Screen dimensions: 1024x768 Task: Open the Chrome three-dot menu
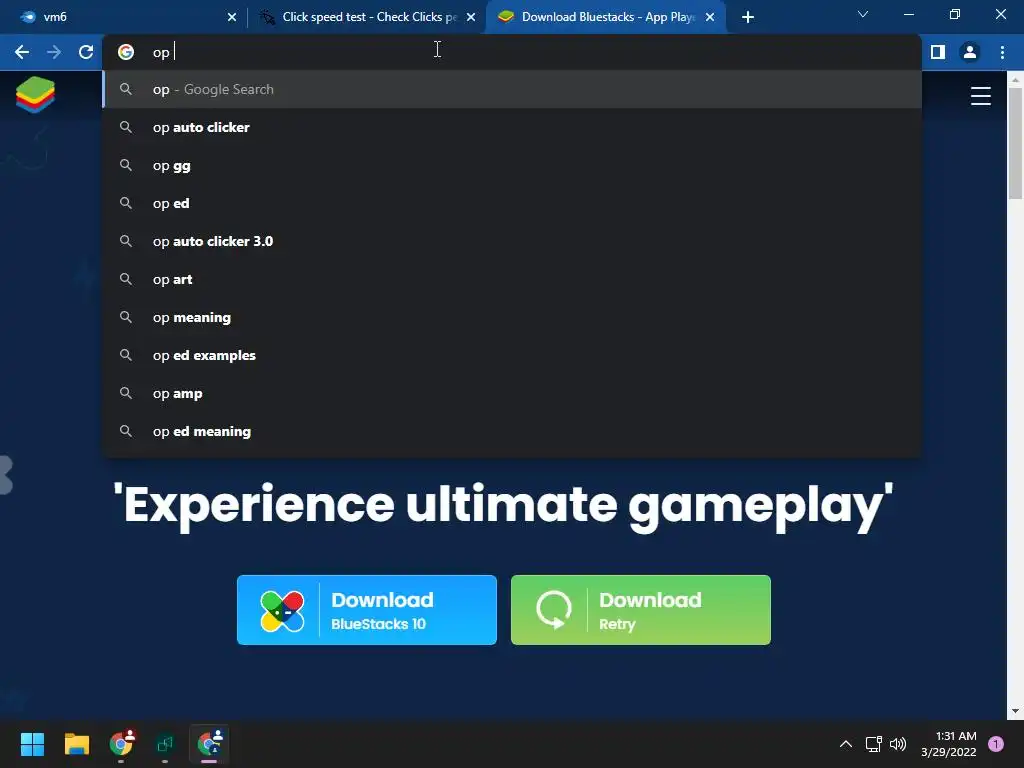coord(1002,52)
